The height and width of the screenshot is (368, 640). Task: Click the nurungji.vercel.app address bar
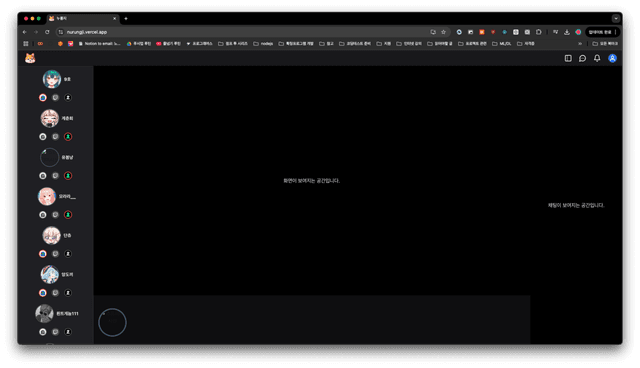[245, 32]
